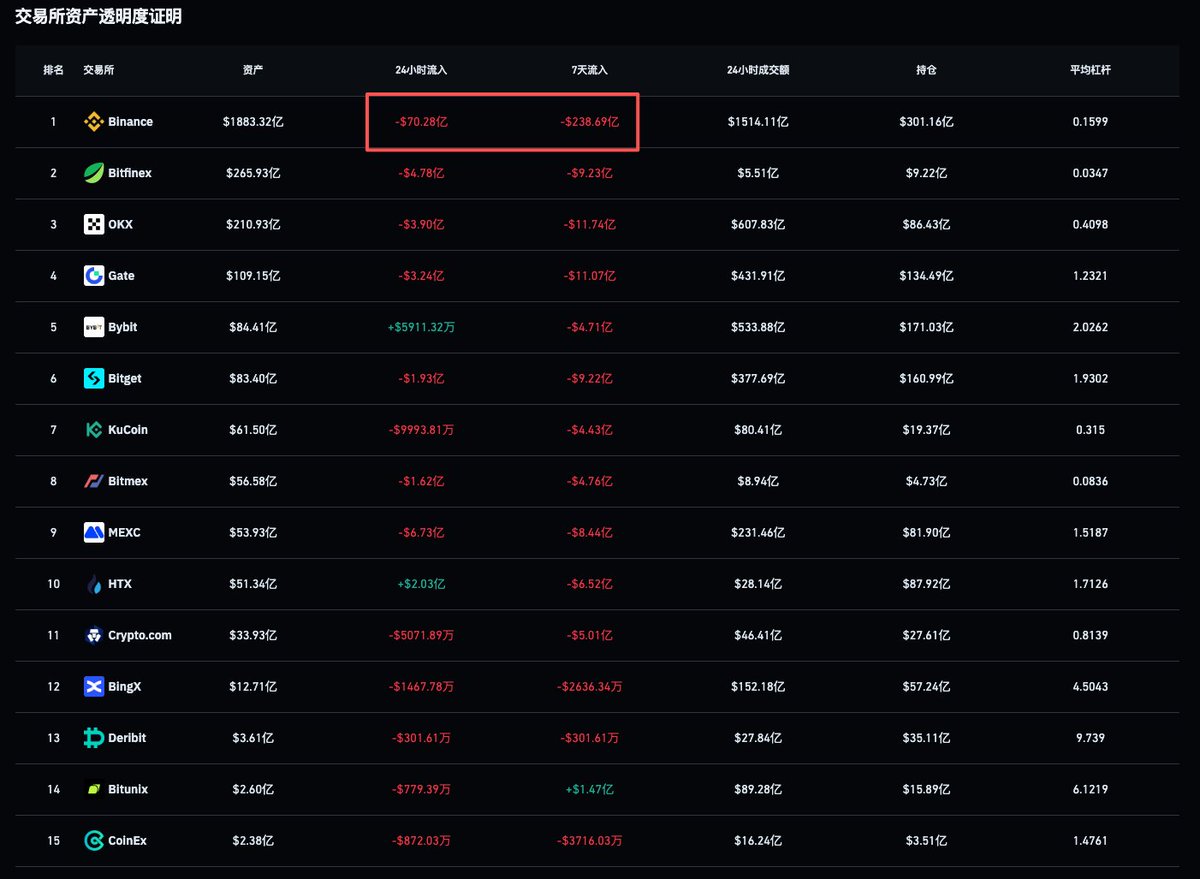
Task: Sort by the 24小时流入 column header
Action: click(x=421, y=70)
